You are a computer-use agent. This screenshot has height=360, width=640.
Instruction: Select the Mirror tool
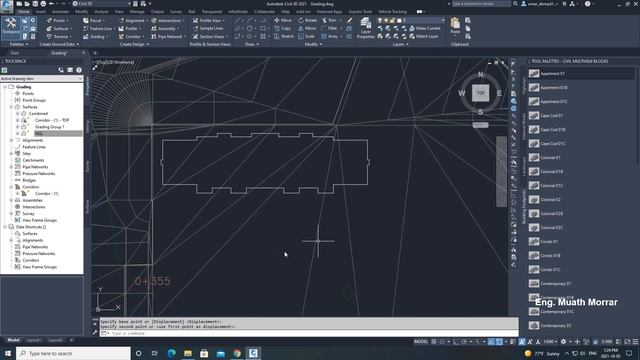click(x=307, y=28)
